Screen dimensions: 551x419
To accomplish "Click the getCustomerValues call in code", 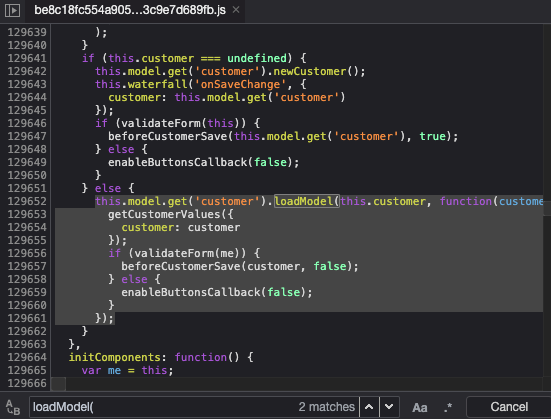I will 164,214.
